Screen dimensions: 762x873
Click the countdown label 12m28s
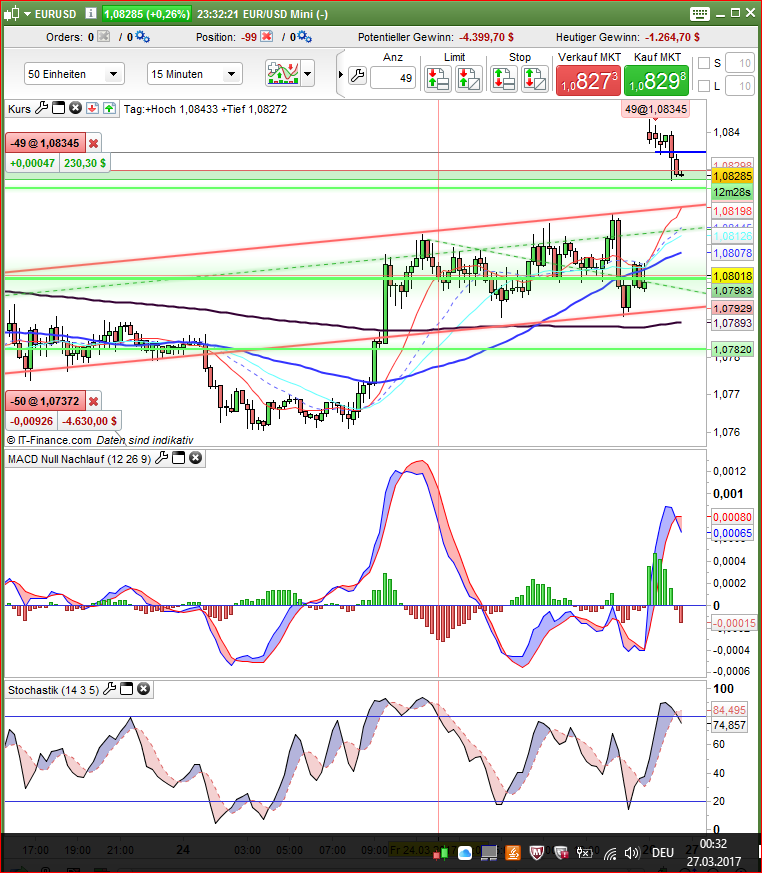click(732, 193)
